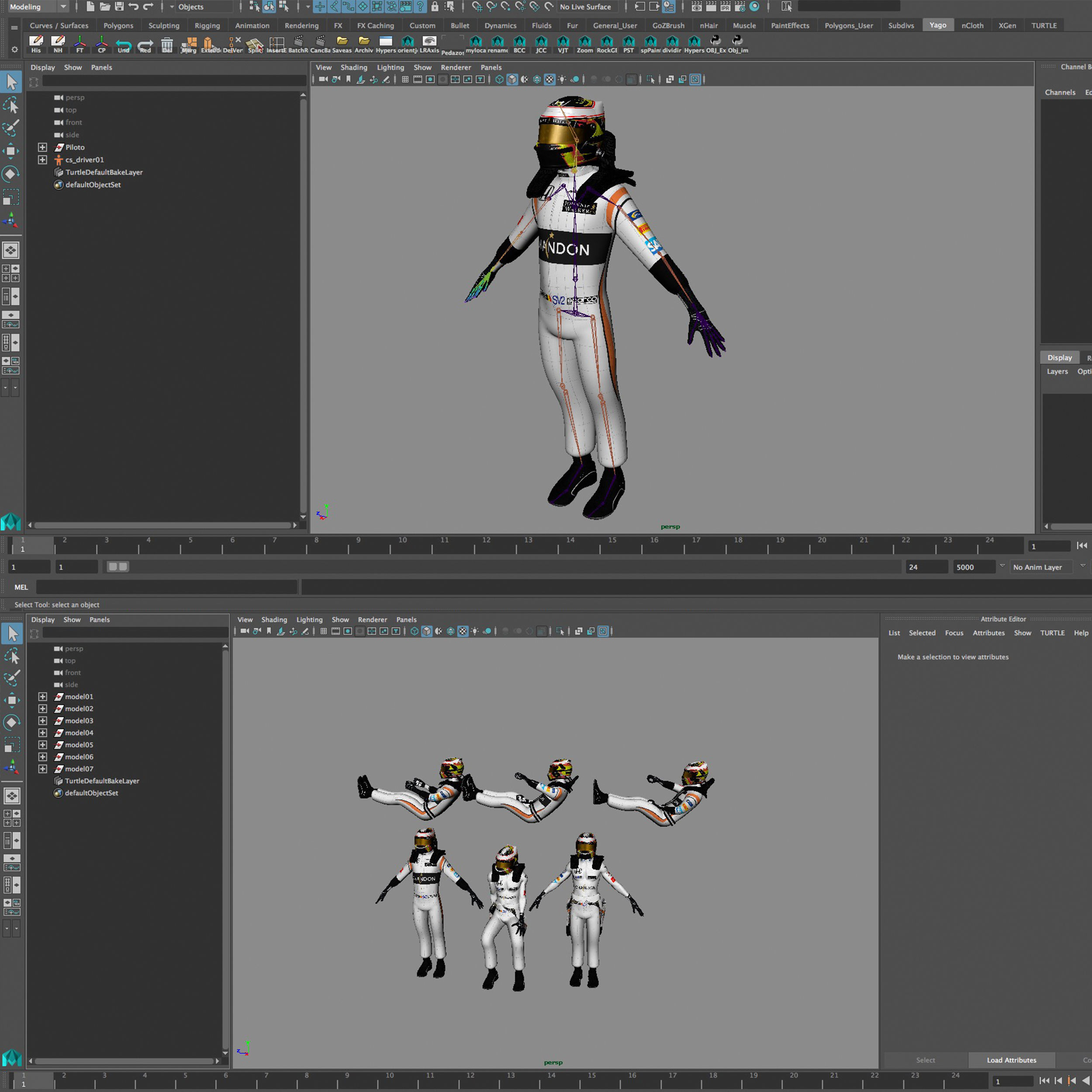Image resolution: width=1092 pixels, height=1092 pixels.
Task: Click the Del trash shelf icon
Action: click(167, 44)
